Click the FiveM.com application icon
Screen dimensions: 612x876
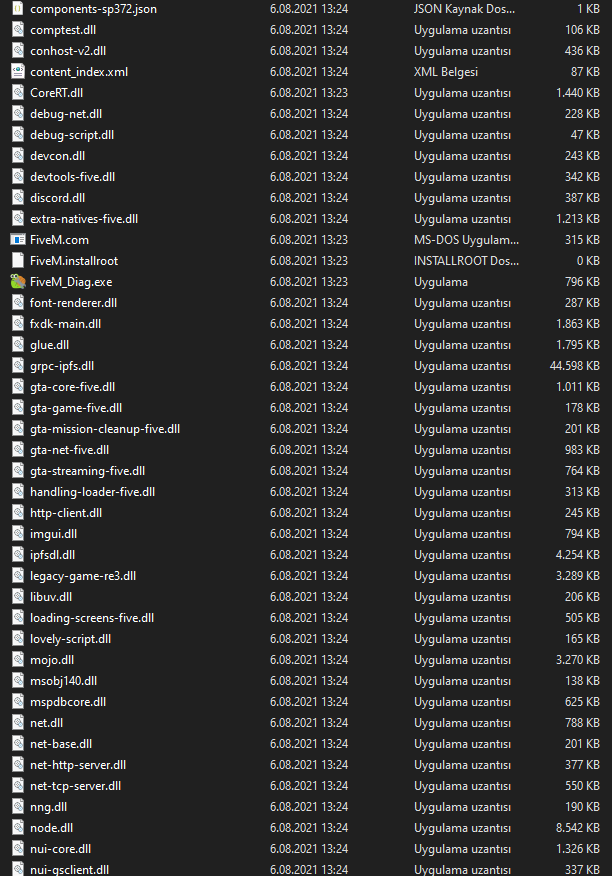point(18,240)
